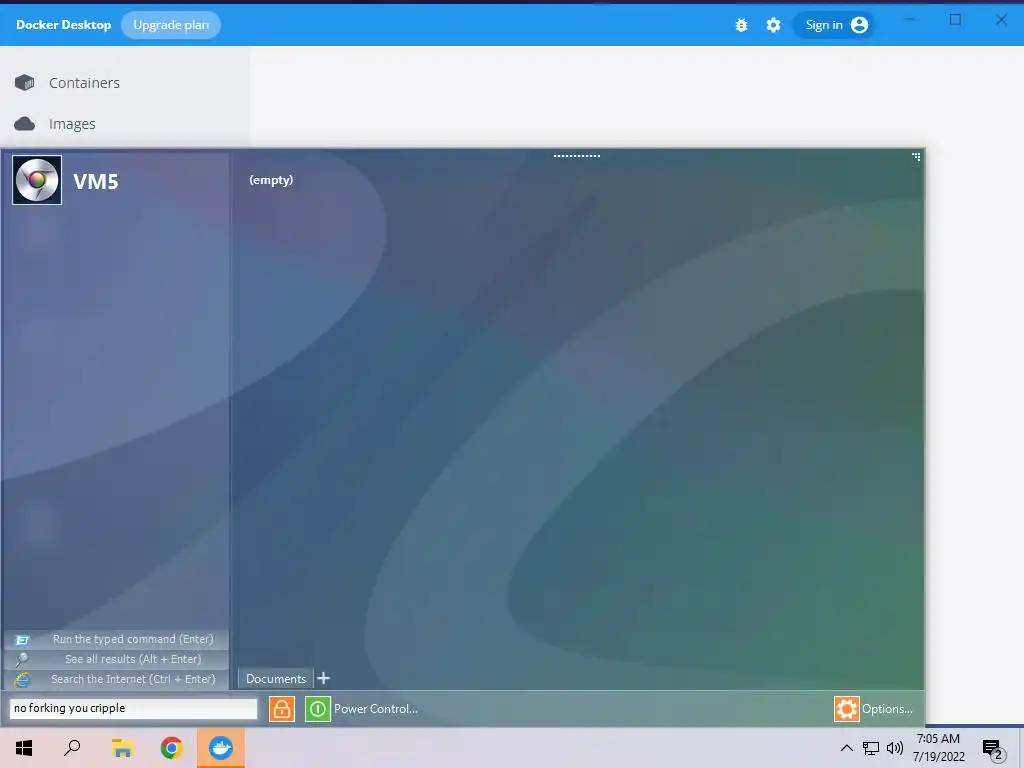The height and width of the screenshot is (768, 1024).
Task: Open Power Control options
Action: [x=376, y=709]
